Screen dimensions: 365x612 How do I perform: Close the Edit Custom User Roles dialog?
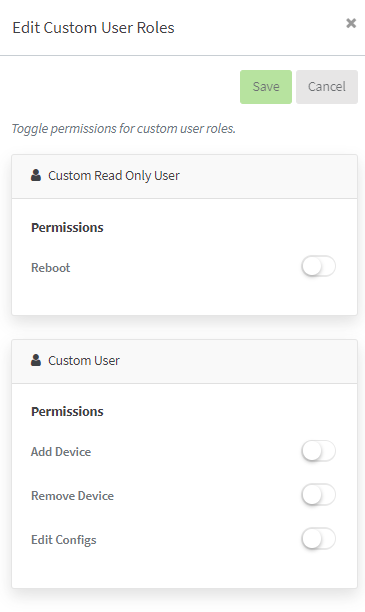[x=351, y=23]
